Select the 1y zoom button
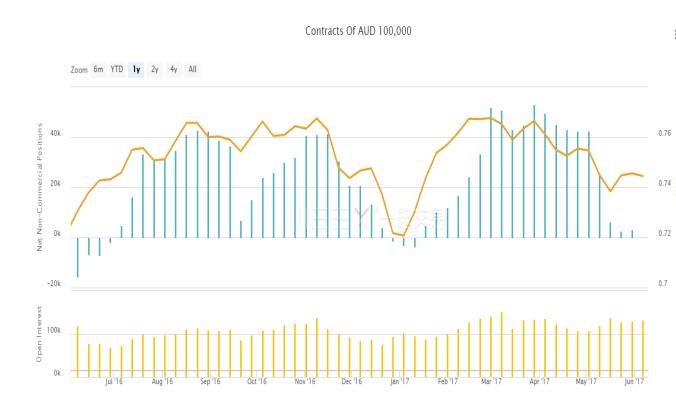676x412 pixels. pos(136,70)
